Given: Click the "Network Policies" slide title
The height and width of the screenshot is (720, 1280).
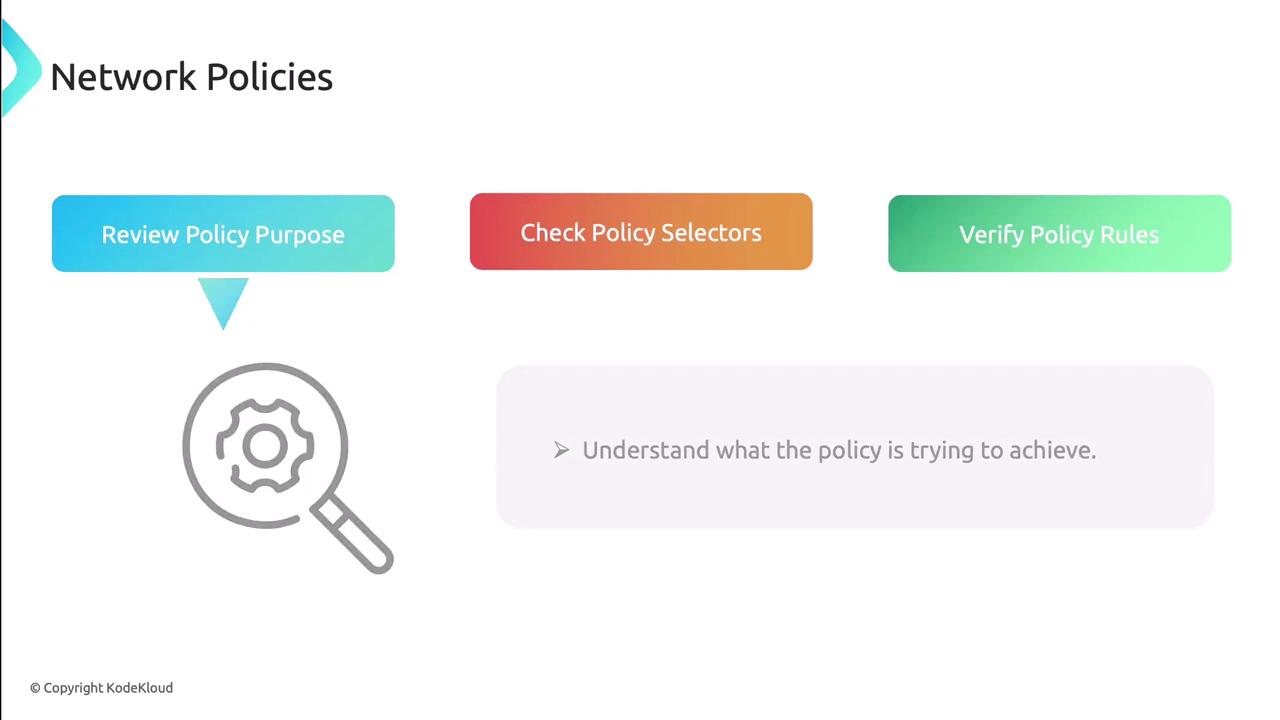Looking at the screenshot, I should point(191,77).
